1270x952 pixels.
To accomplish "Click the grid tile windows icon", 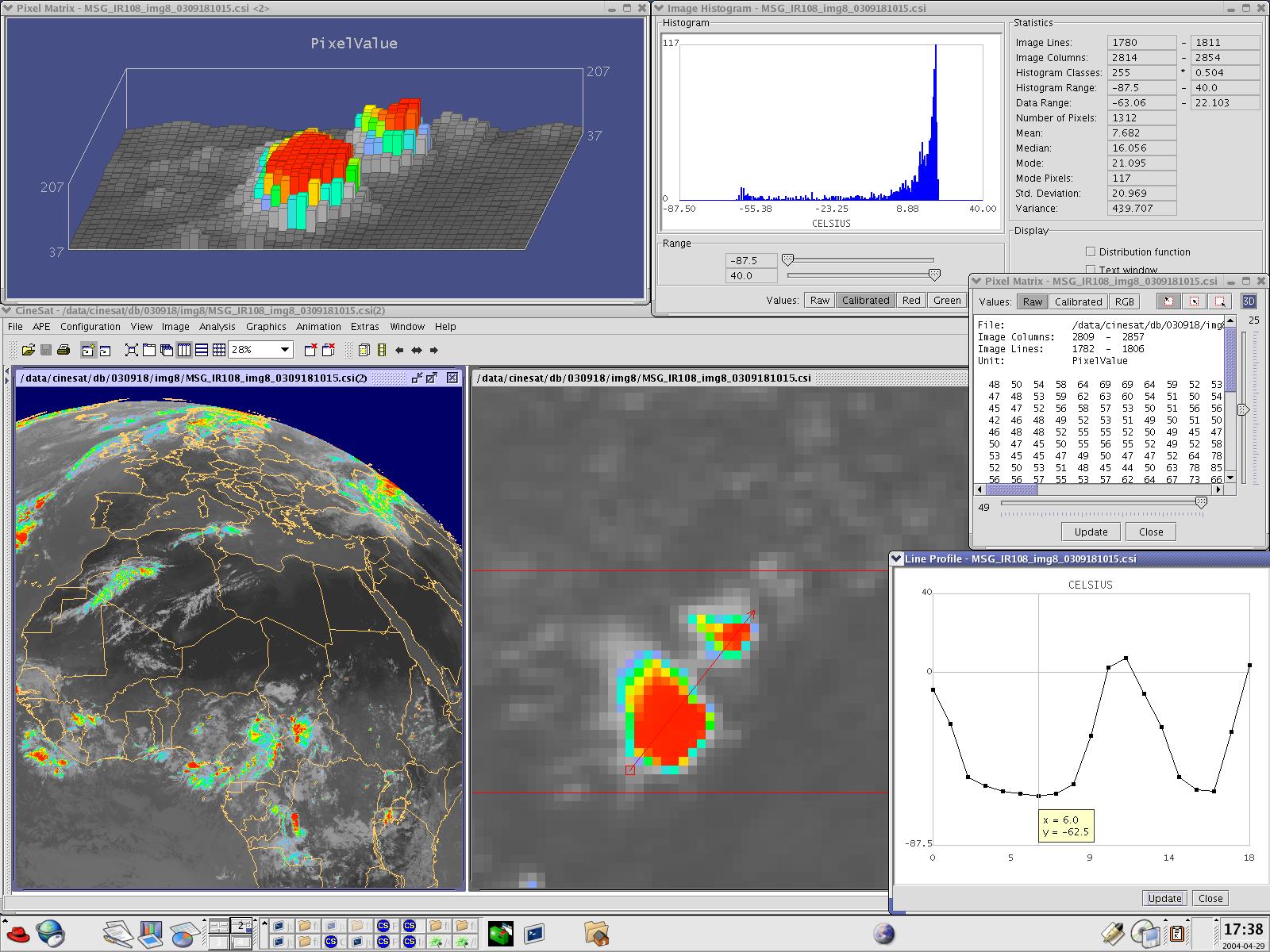I will tap(219, 350).
